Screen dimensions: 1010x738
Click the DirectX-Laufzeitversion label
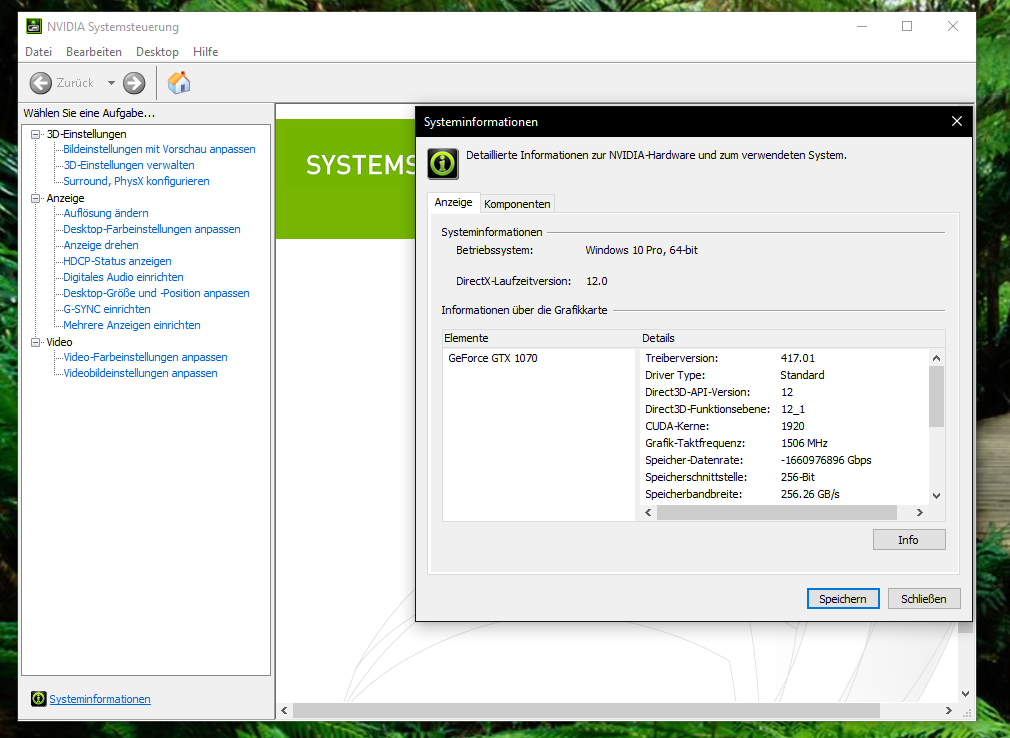tap(513, 281)
